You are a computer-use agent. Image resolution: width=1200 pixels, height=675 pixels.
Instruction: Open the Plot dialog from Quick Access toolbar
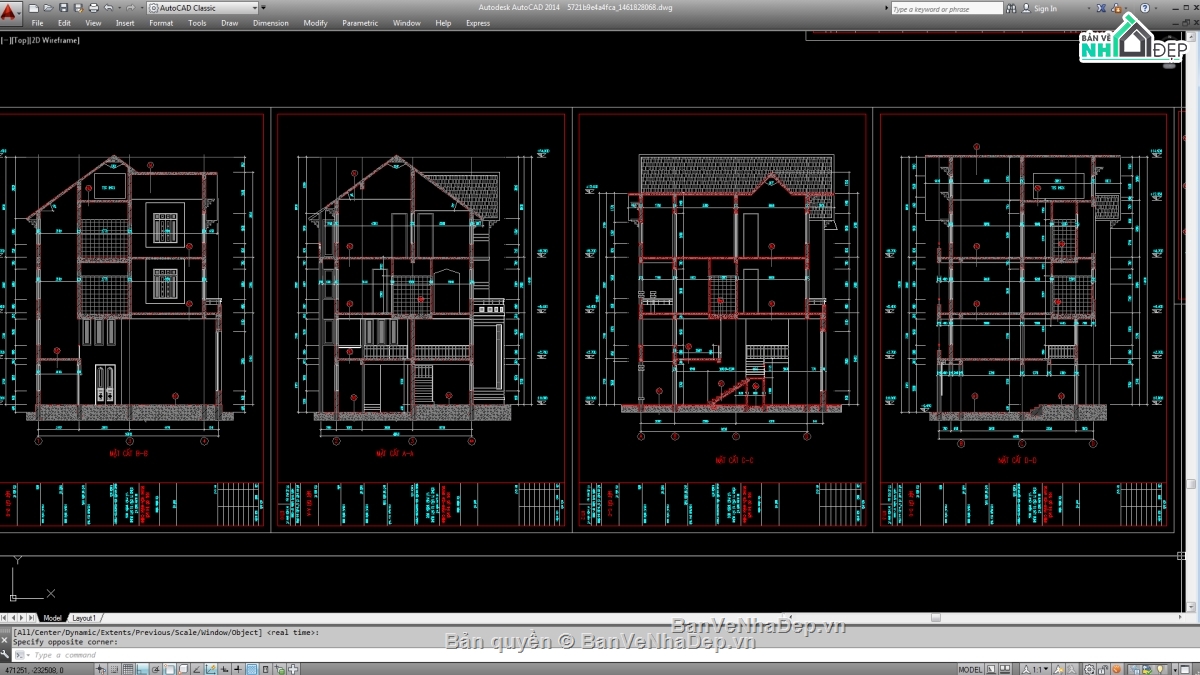coord(93,7)
